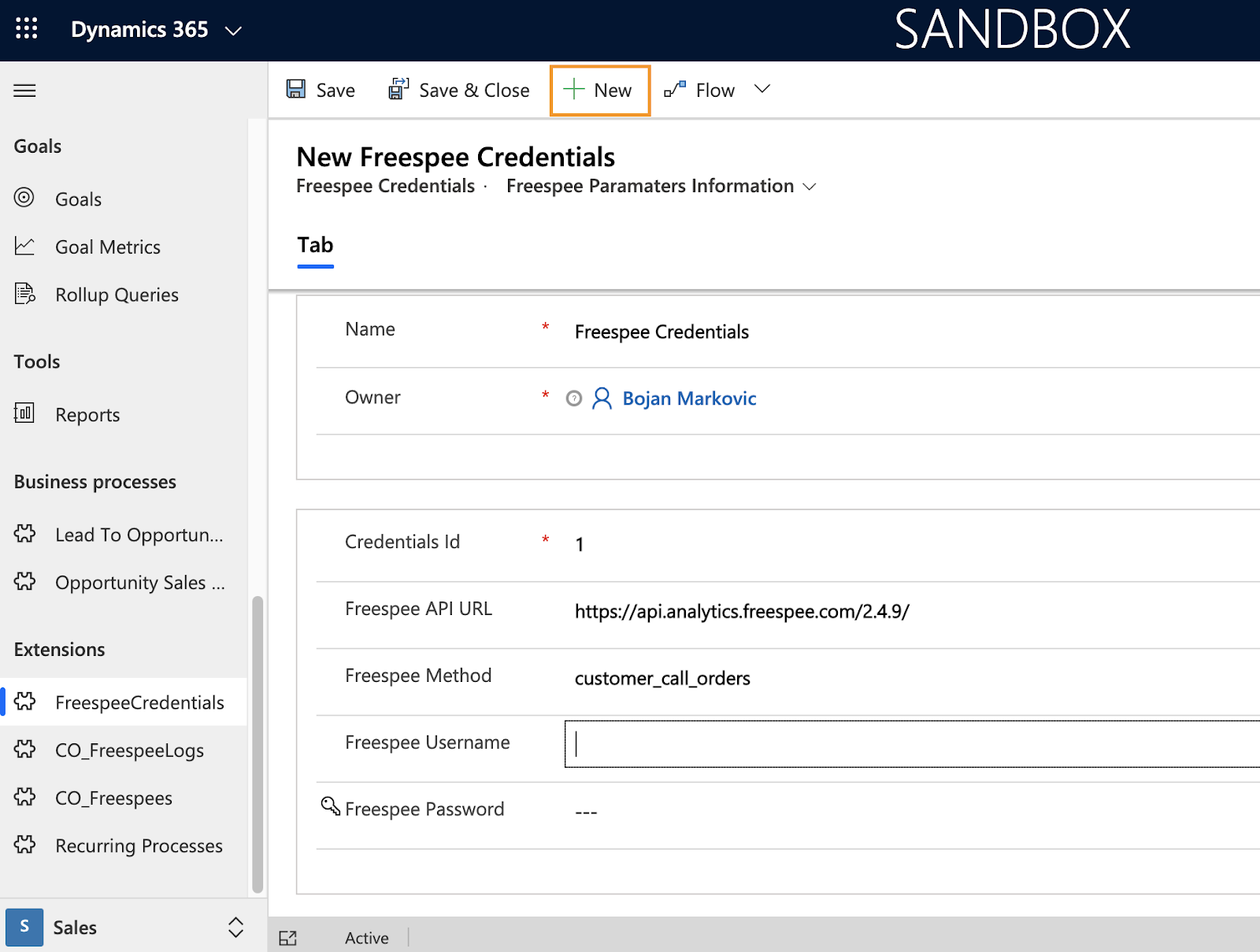This screenshot has height=952, width=1260.
Task: Click Save command label
Action: [335, 91]
